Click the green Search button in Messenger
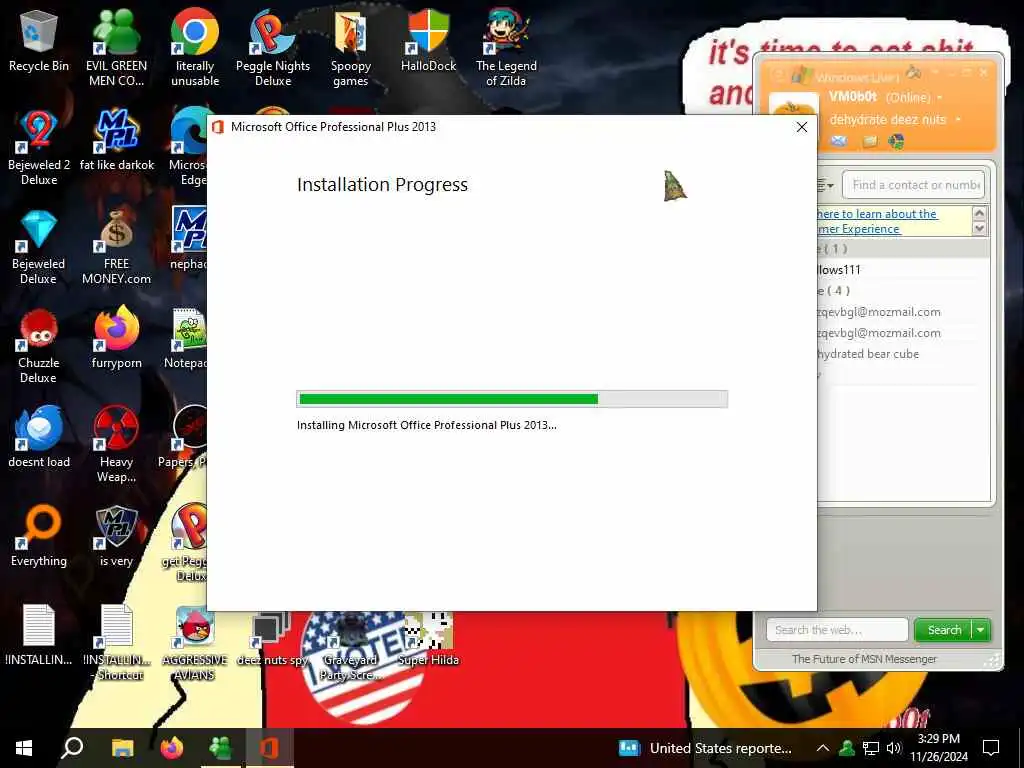The height and width of the screenshot is (768, 1024). click(944, 630)
